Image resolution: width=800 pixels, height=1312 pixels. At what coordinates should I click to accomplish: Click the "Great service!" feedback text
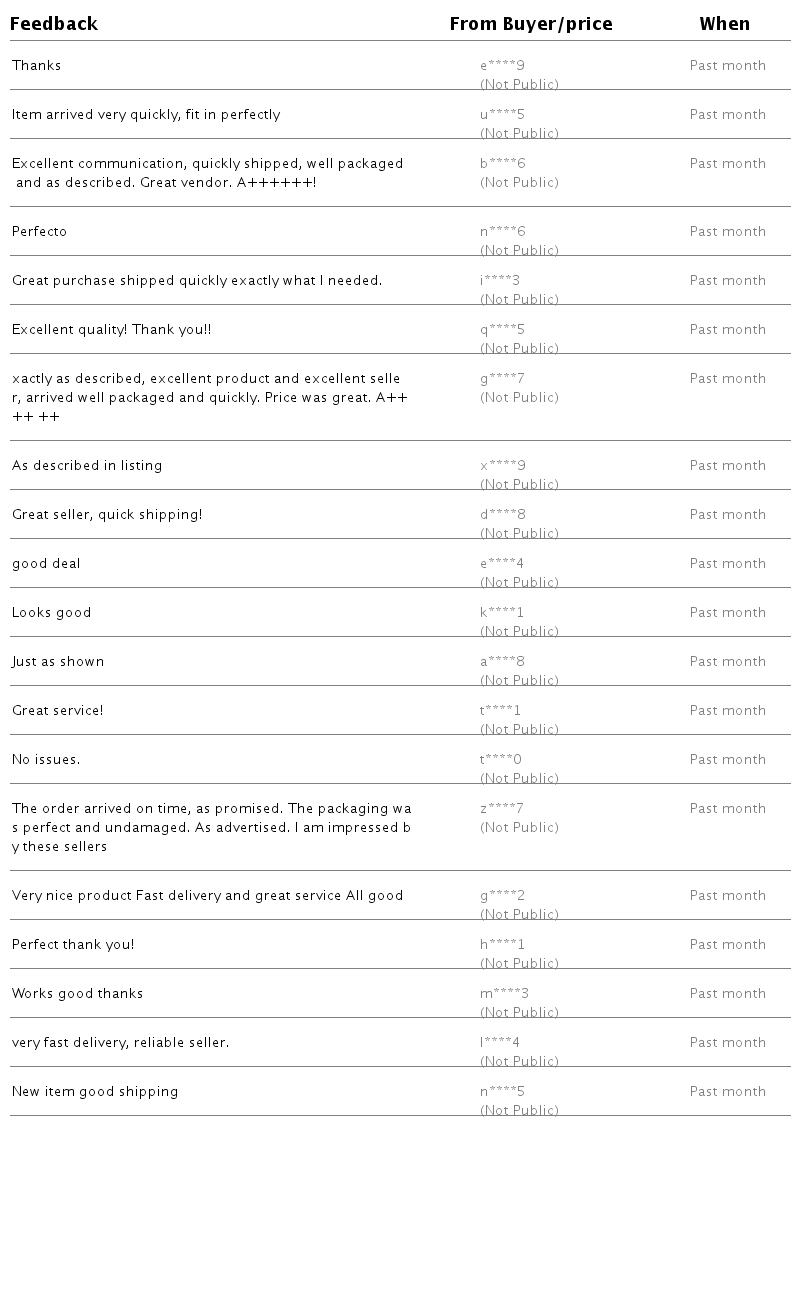pos(57,711)
